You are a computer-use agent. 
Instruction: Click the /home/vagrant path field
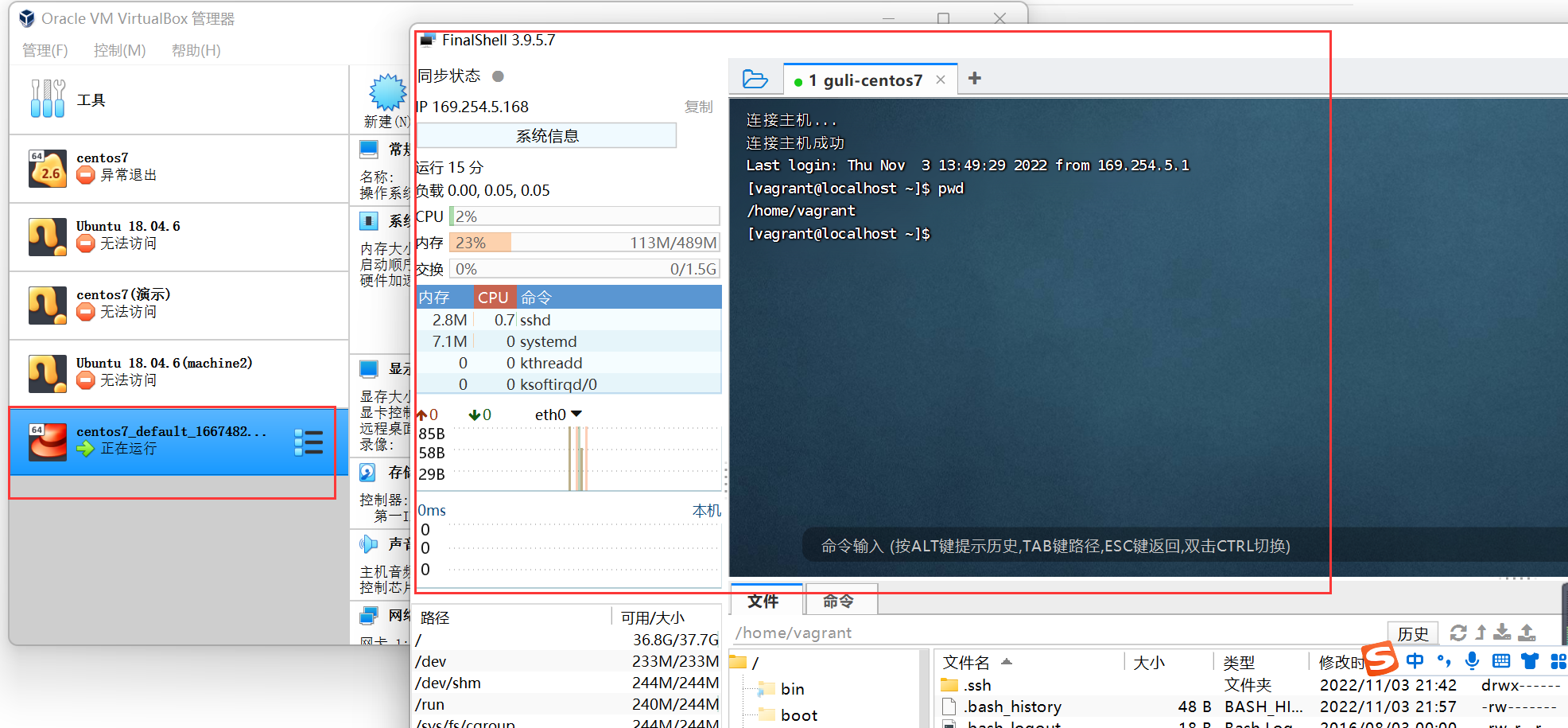[1058, 633]
